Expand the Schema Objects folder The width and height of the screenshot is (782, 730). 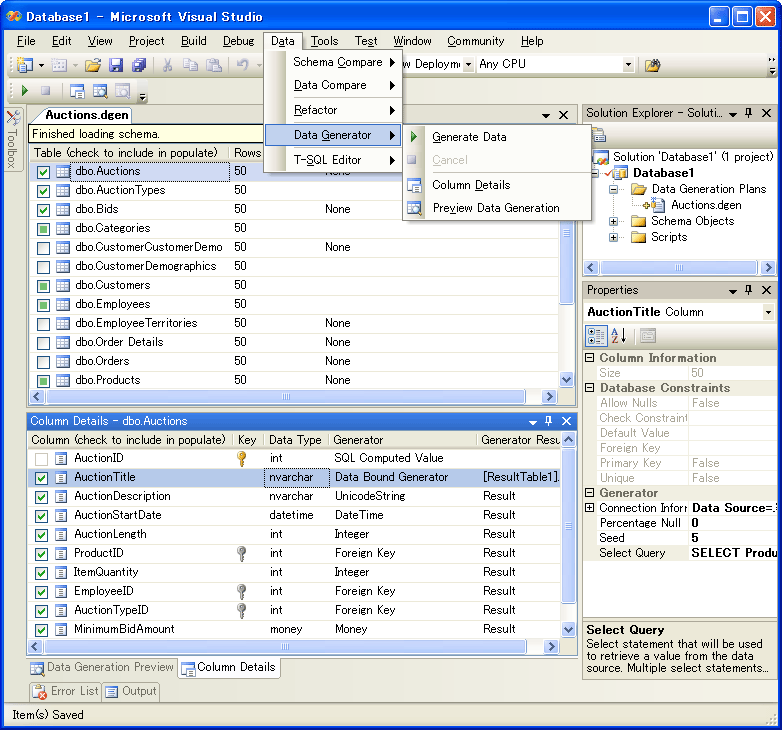613,221
